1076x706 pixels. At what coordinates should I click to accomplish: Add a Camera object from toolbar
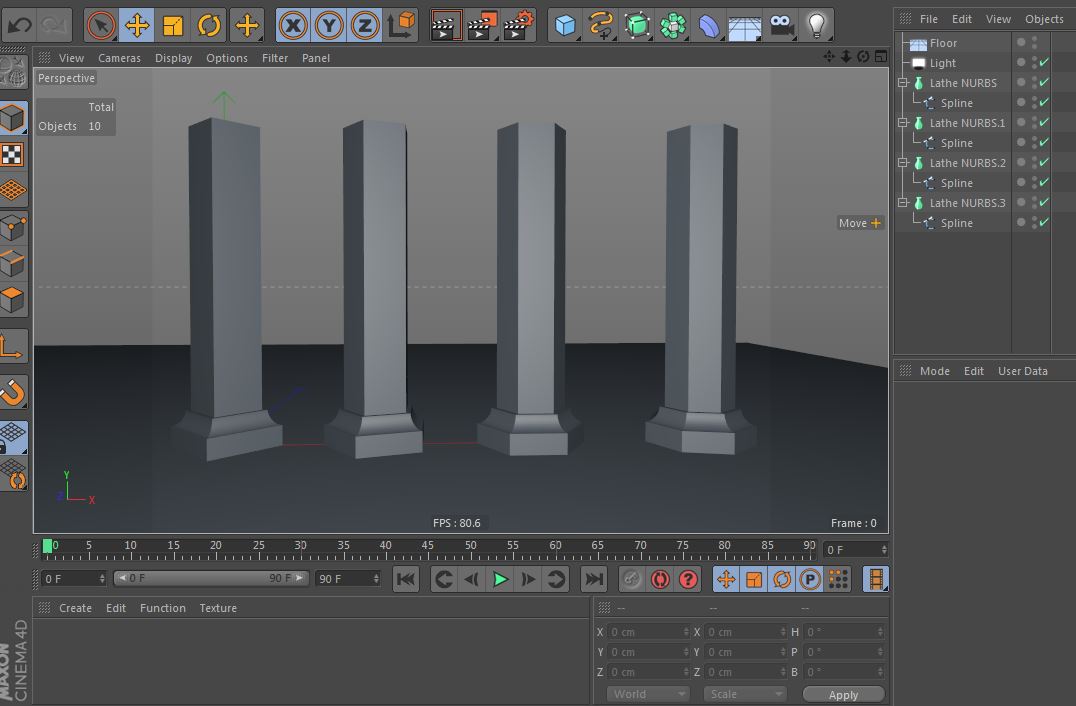click(x=782, y=25)
